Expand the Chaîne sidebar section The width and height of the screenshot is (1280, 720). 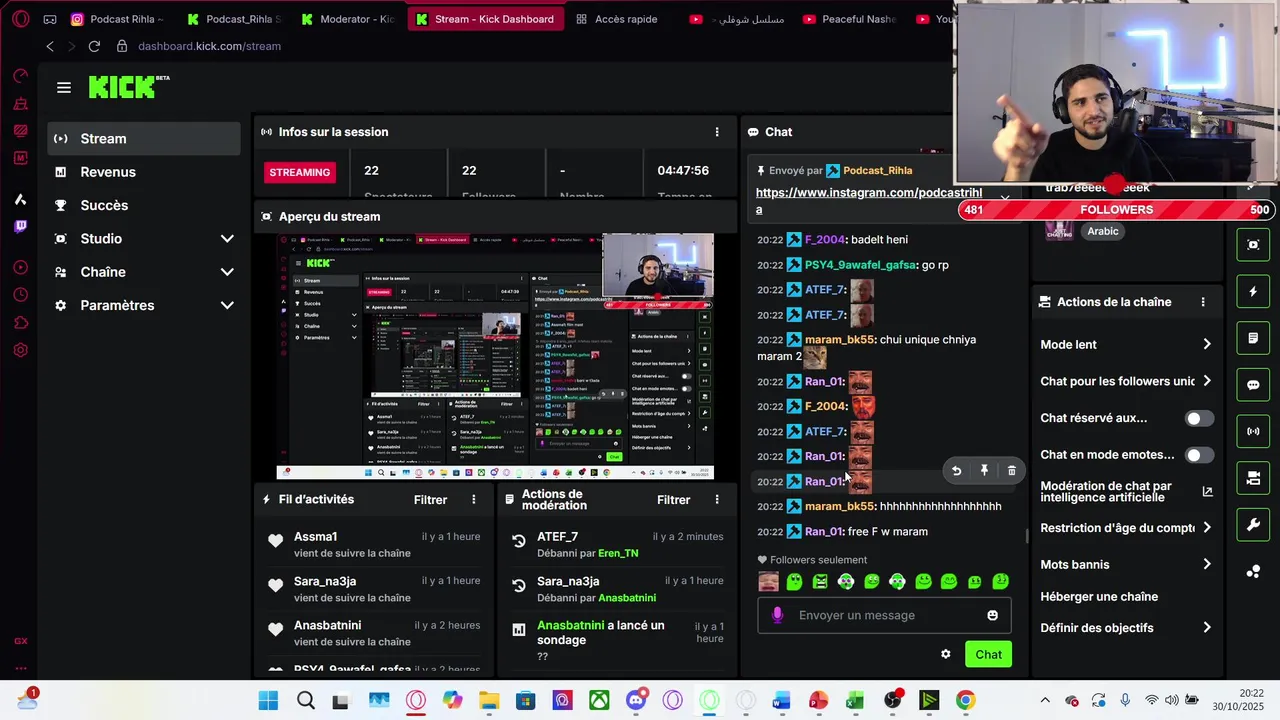(x=227, y=272)
